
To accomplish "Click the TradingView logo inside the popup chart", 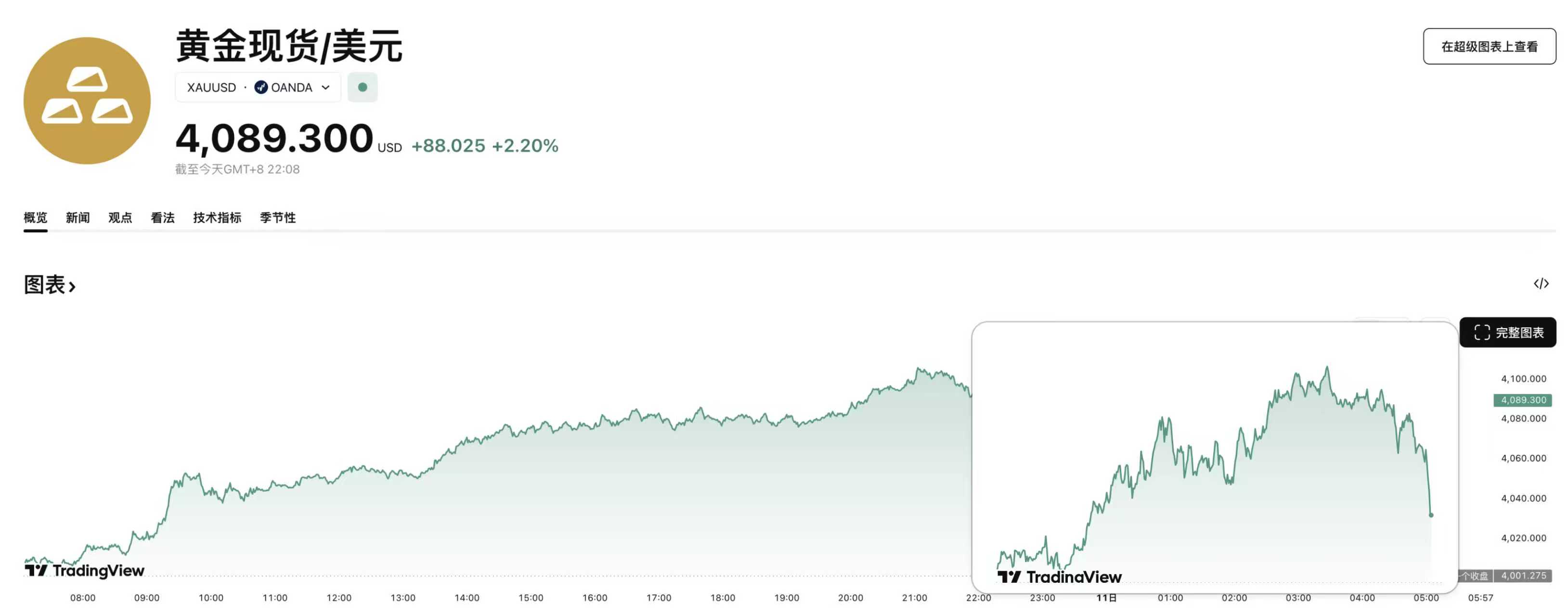I will click(1059, 577).
